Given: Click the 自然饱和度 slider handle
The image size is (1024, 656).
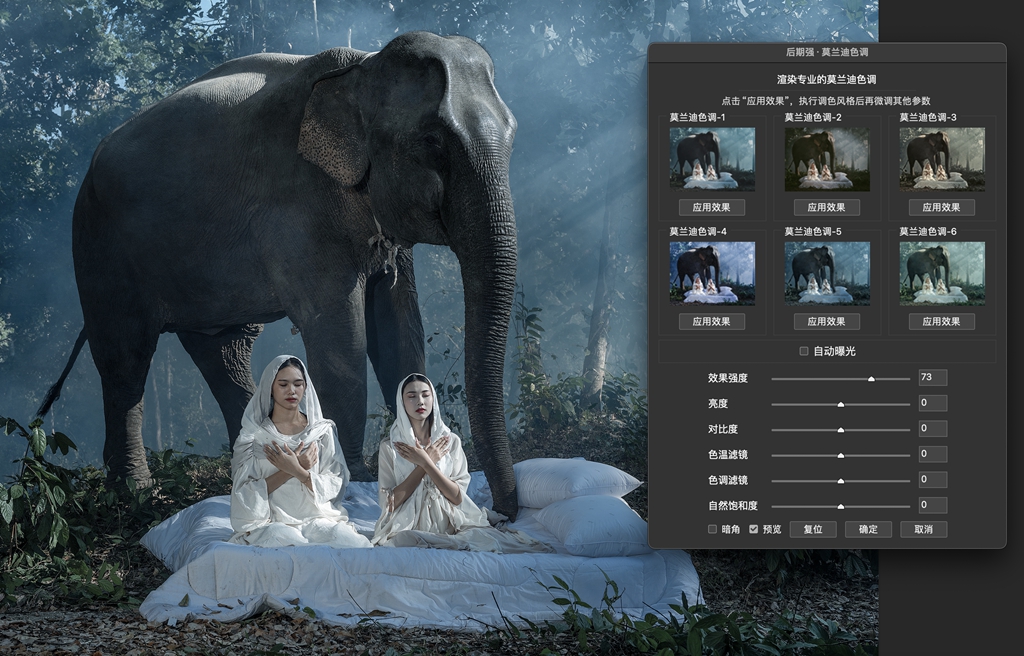Looking at the screenshot, I should [840, 506].
